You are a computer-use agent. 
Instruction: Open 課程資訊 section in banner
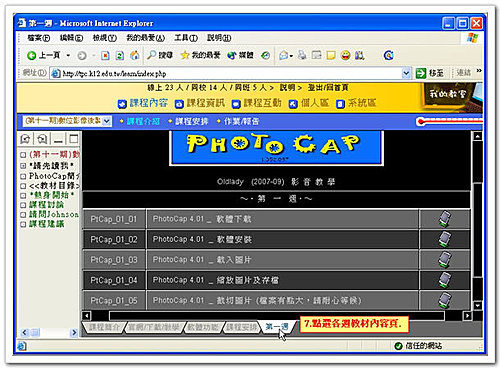pyautogui.click(x=200, y=103)
